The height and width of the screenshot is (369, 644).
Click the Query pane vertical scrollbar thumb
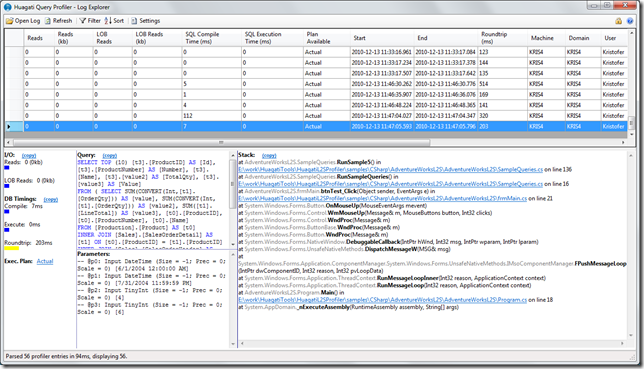233,184
